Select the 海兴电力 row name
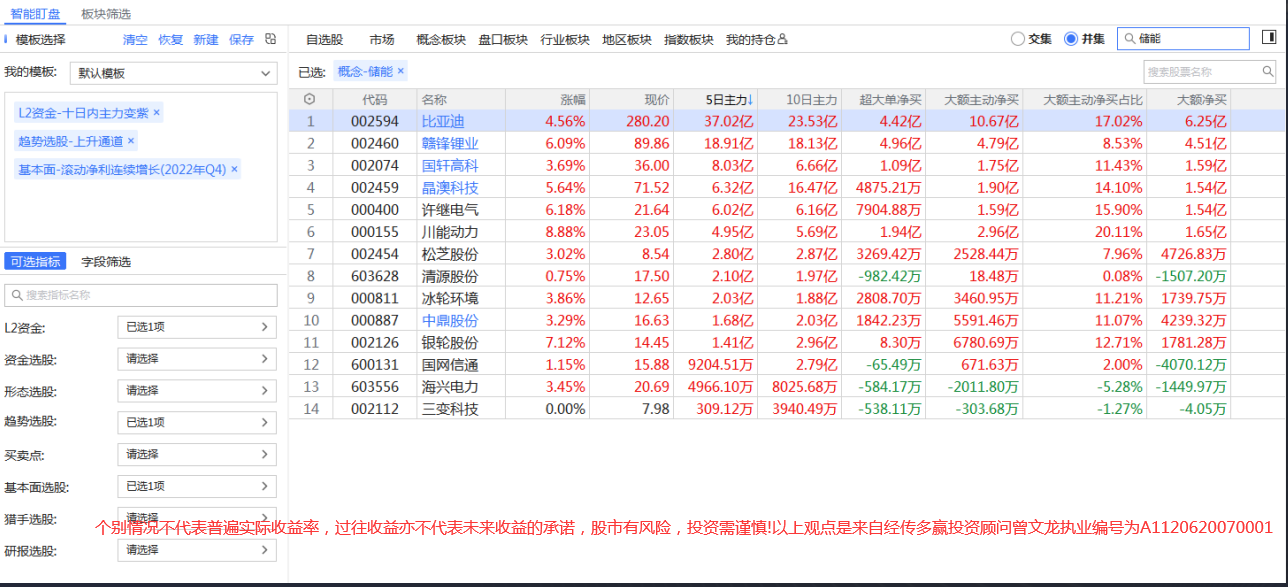The height and width of the screenshot is (587, 1288). (x=450, y=386)
